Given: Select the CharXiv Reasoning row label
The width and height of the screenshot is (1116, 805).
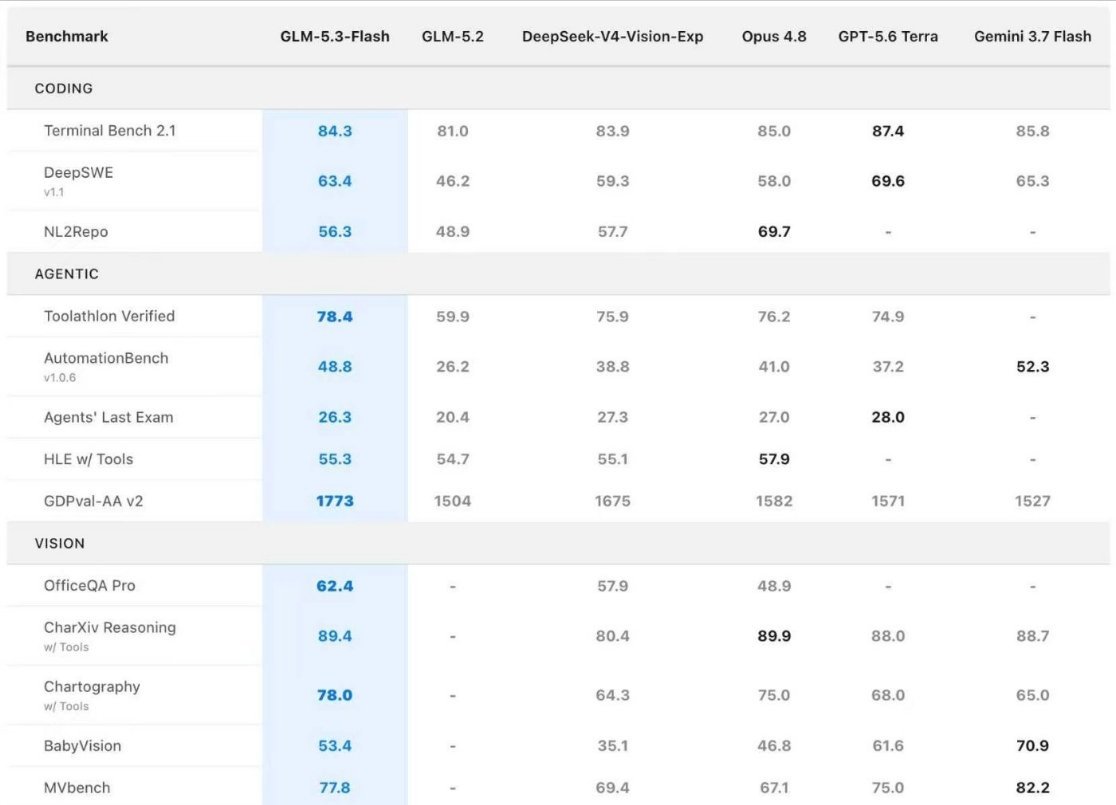Looking at the screenshot, I should (x=110, y=627).
